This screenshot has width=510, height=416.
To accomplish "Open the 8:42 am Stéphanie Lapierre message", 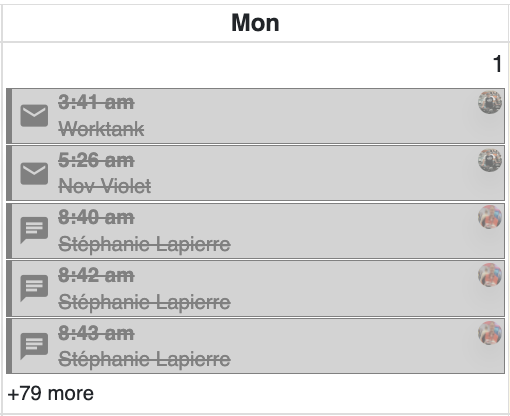I will pyautogui.click(x=255, y=289).
